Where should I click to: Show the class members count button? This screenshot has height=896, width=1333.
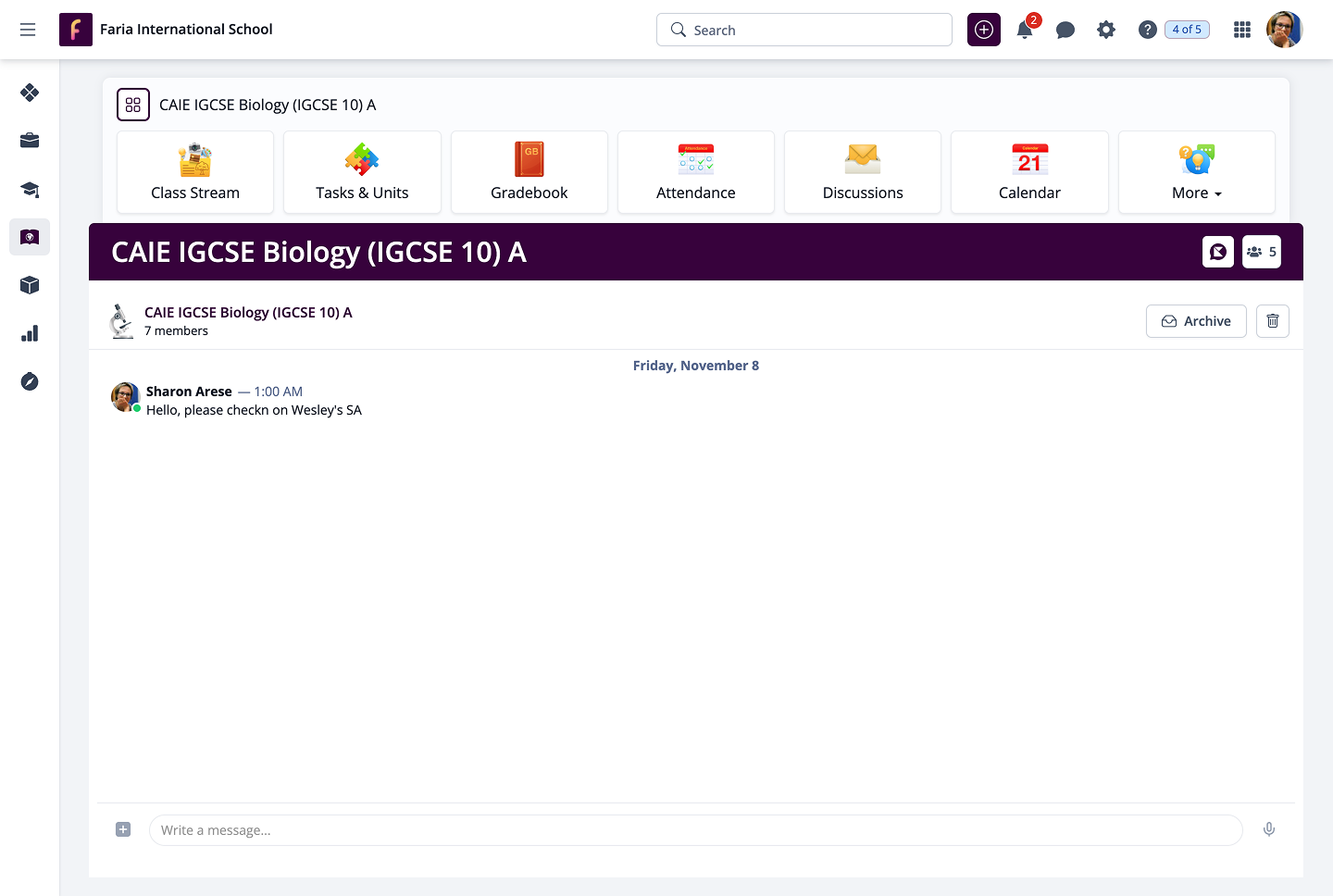click(1261, 252)
